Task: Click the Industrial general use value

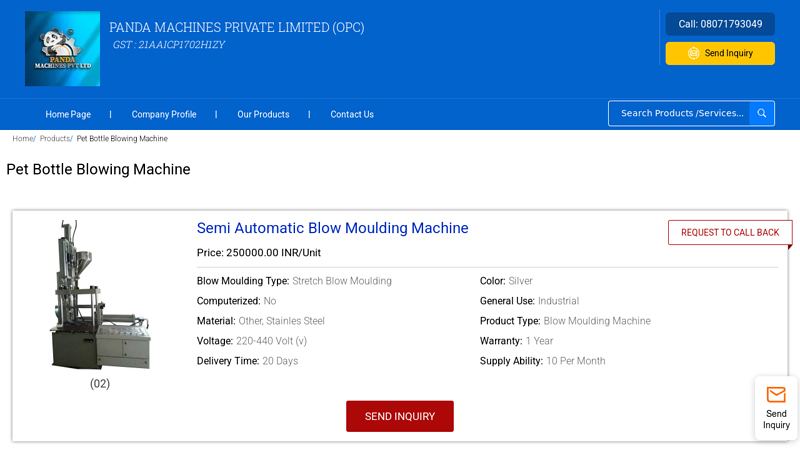Action: click(559, 301)
